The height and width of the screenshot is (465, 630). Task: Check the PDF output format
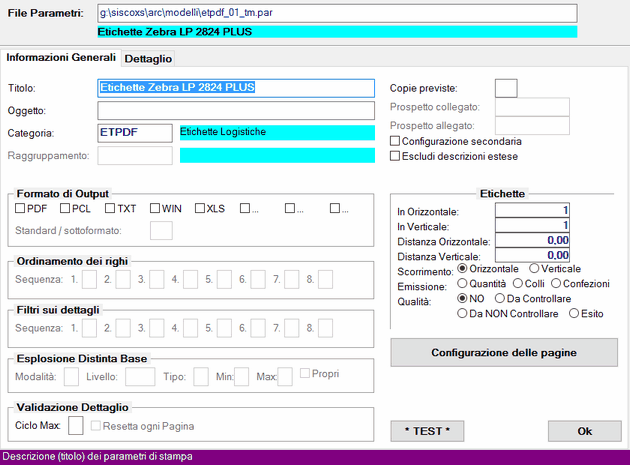20,208
